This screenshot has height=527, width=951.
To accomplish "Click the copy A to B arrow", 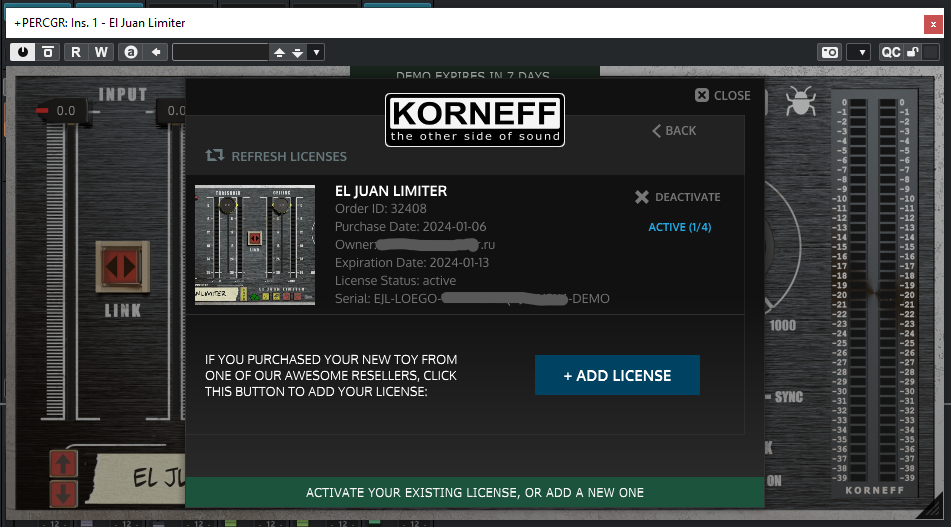I will pos(156,52).
